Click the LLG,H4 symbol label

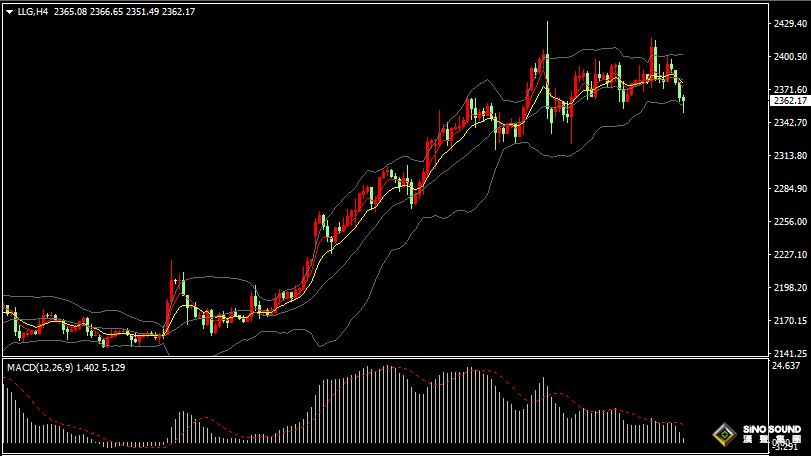(x=31, y=12)
